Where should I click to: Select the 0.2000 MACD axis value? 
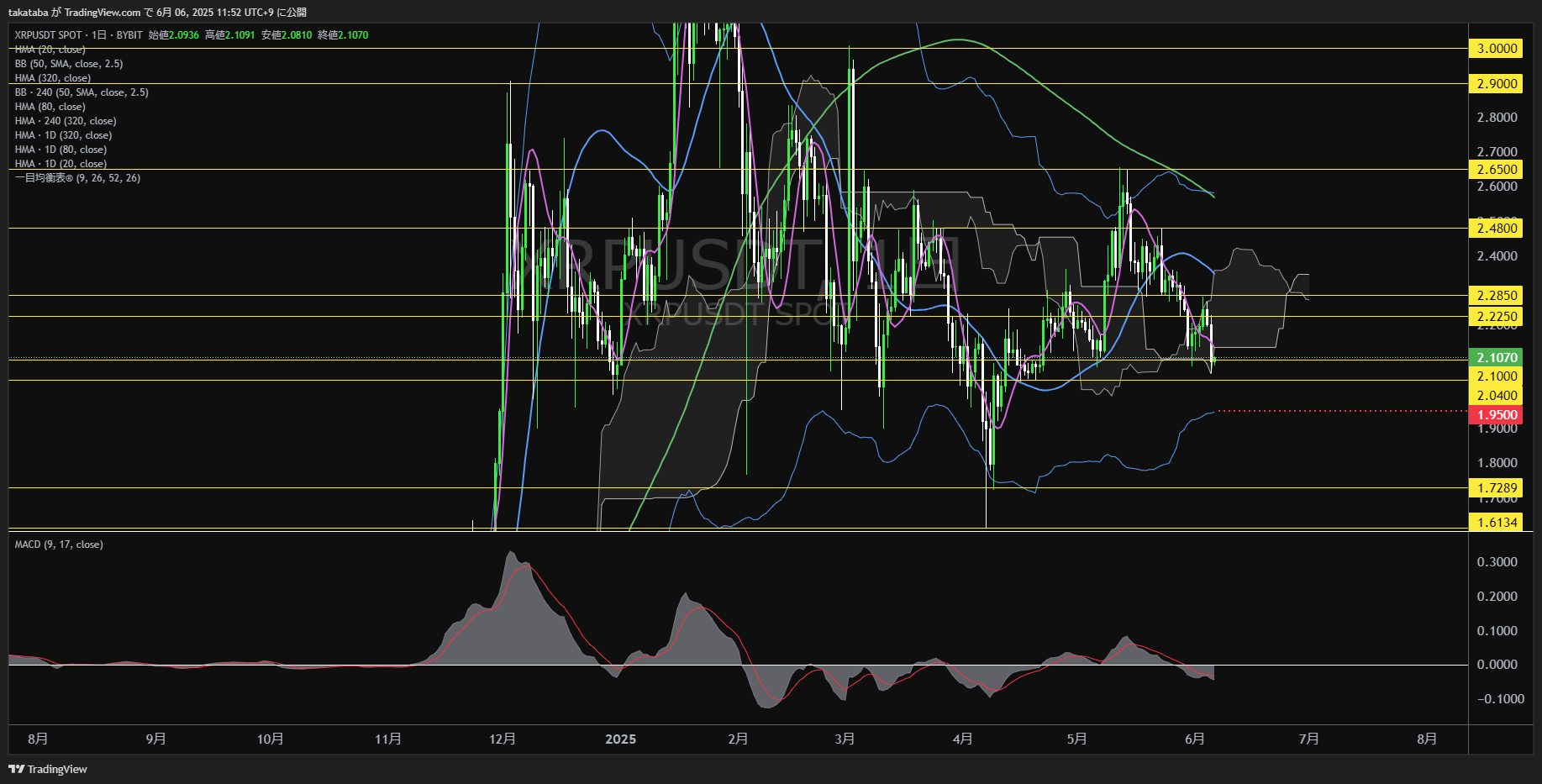1497,597
